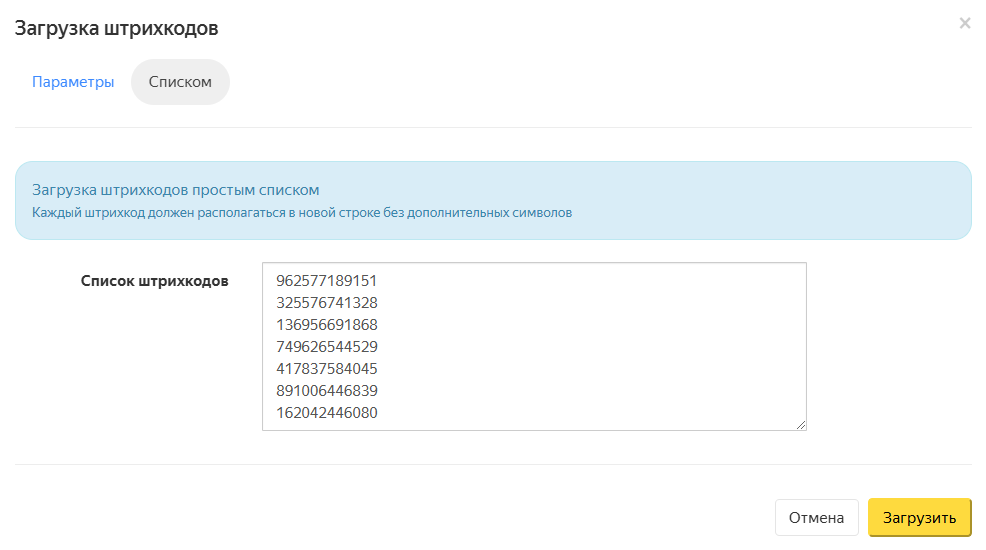
Task: Switch to the Параметры tab
Action: (73, 82)
